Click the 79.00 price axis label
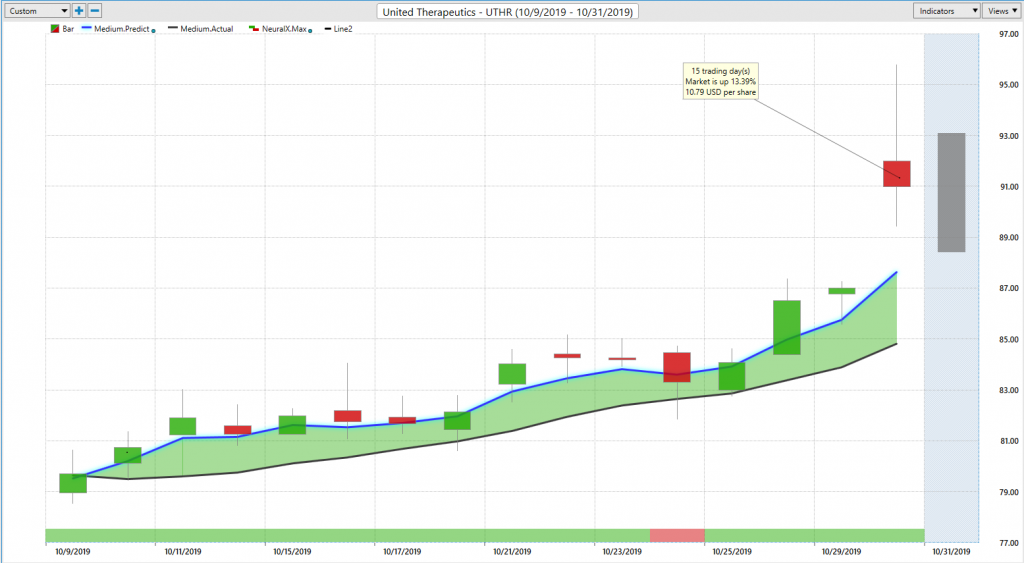Viewport: 1024px width, 563px height. coord(1009,492)
